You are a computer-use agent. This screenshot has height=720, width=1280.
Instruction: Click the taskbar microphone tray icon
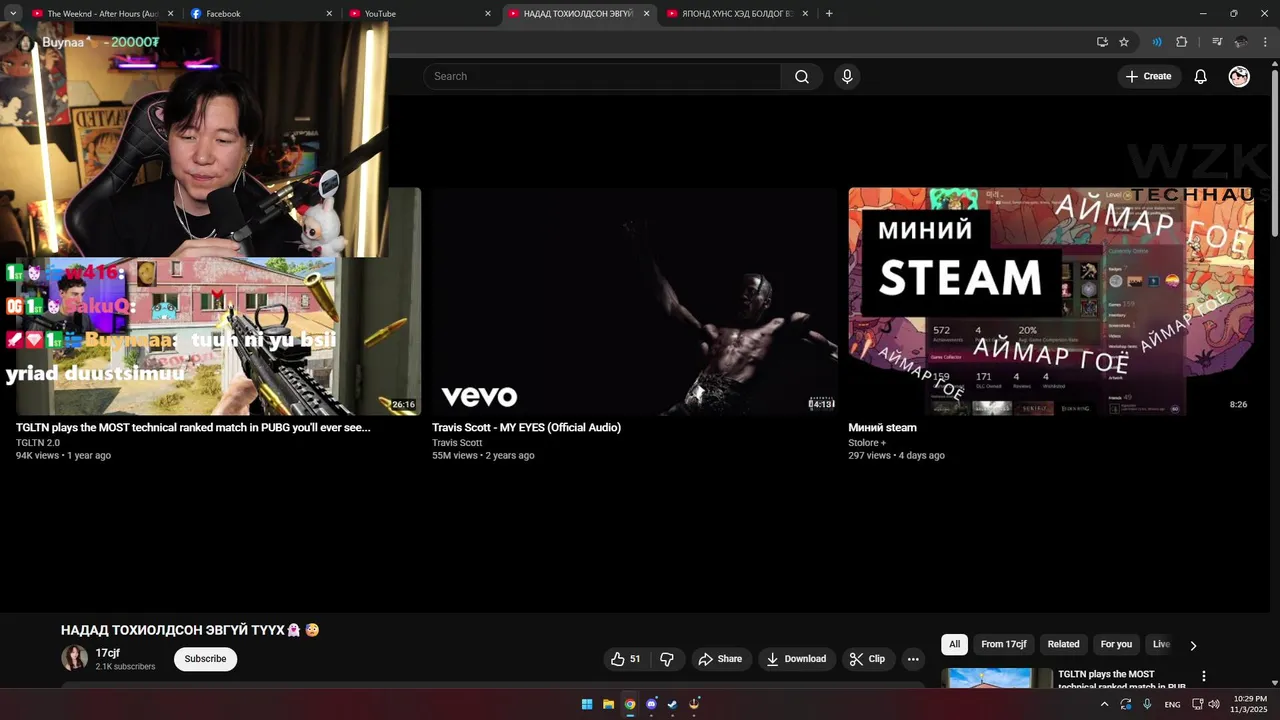1147,704
